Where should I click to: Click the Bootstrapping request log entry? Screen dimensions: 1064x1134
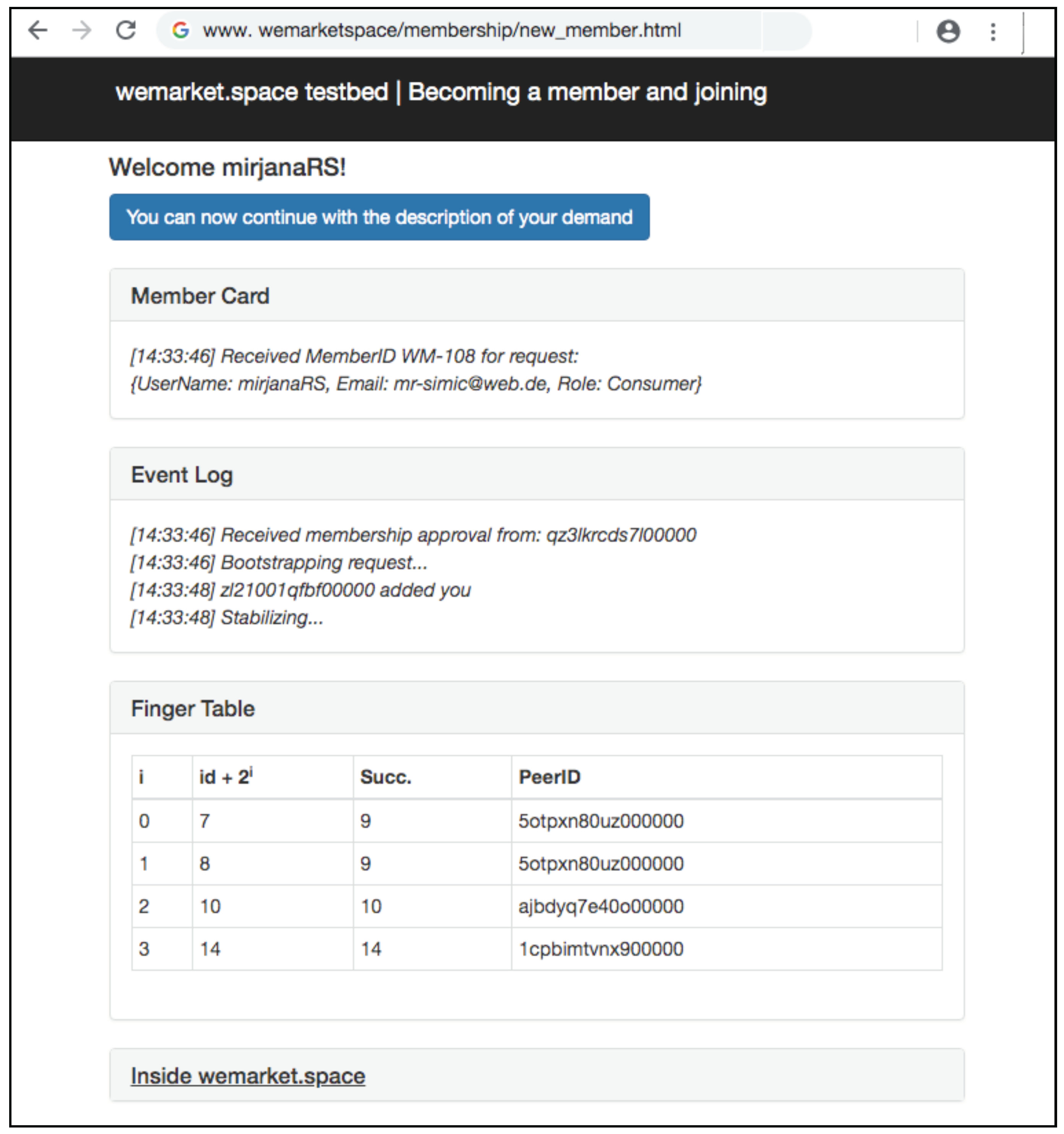pyautogui.click(x=278, y=563)
